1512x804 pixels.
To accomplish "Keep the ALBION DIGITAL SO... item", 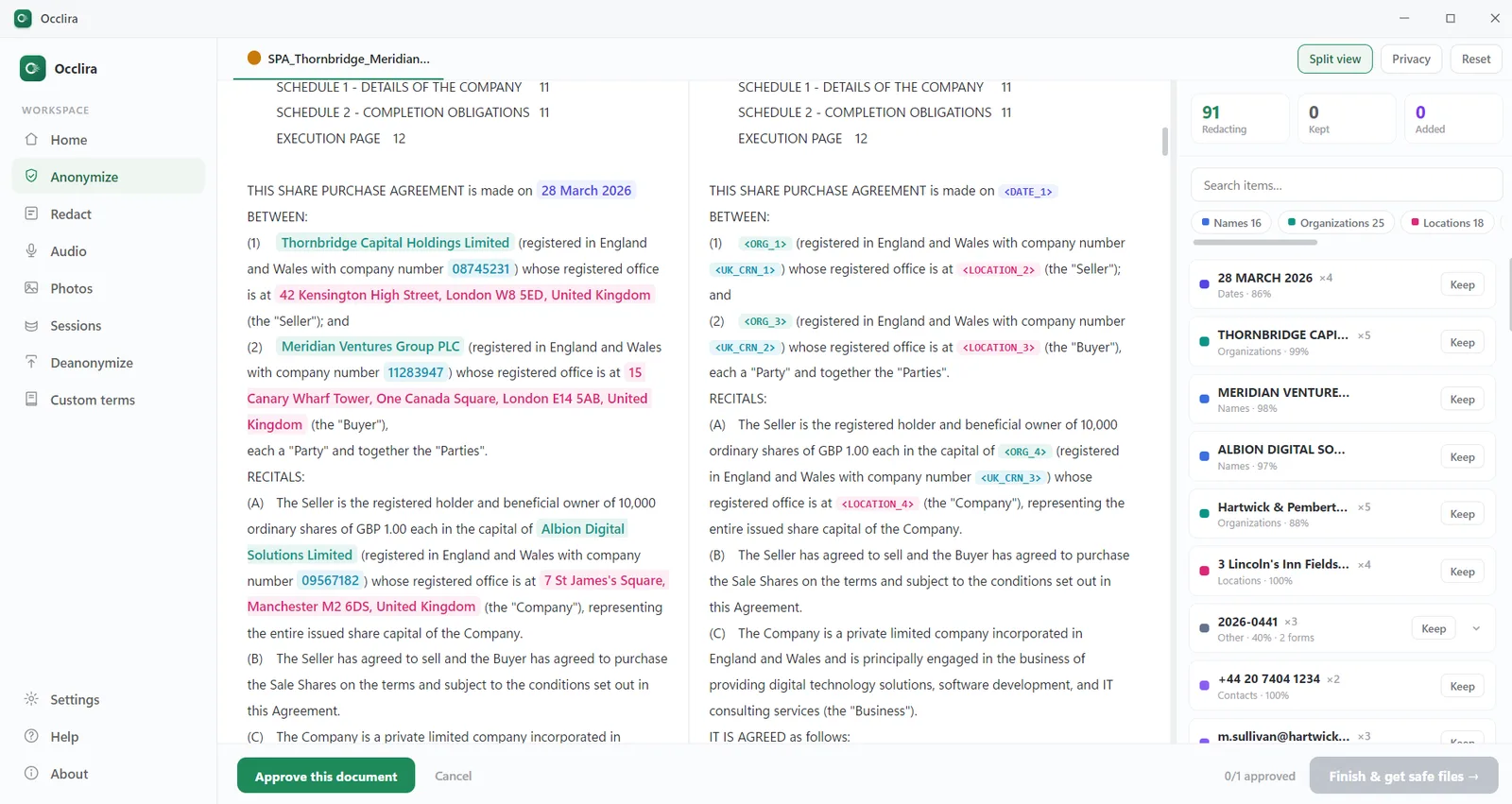I will coord(1462,457).
